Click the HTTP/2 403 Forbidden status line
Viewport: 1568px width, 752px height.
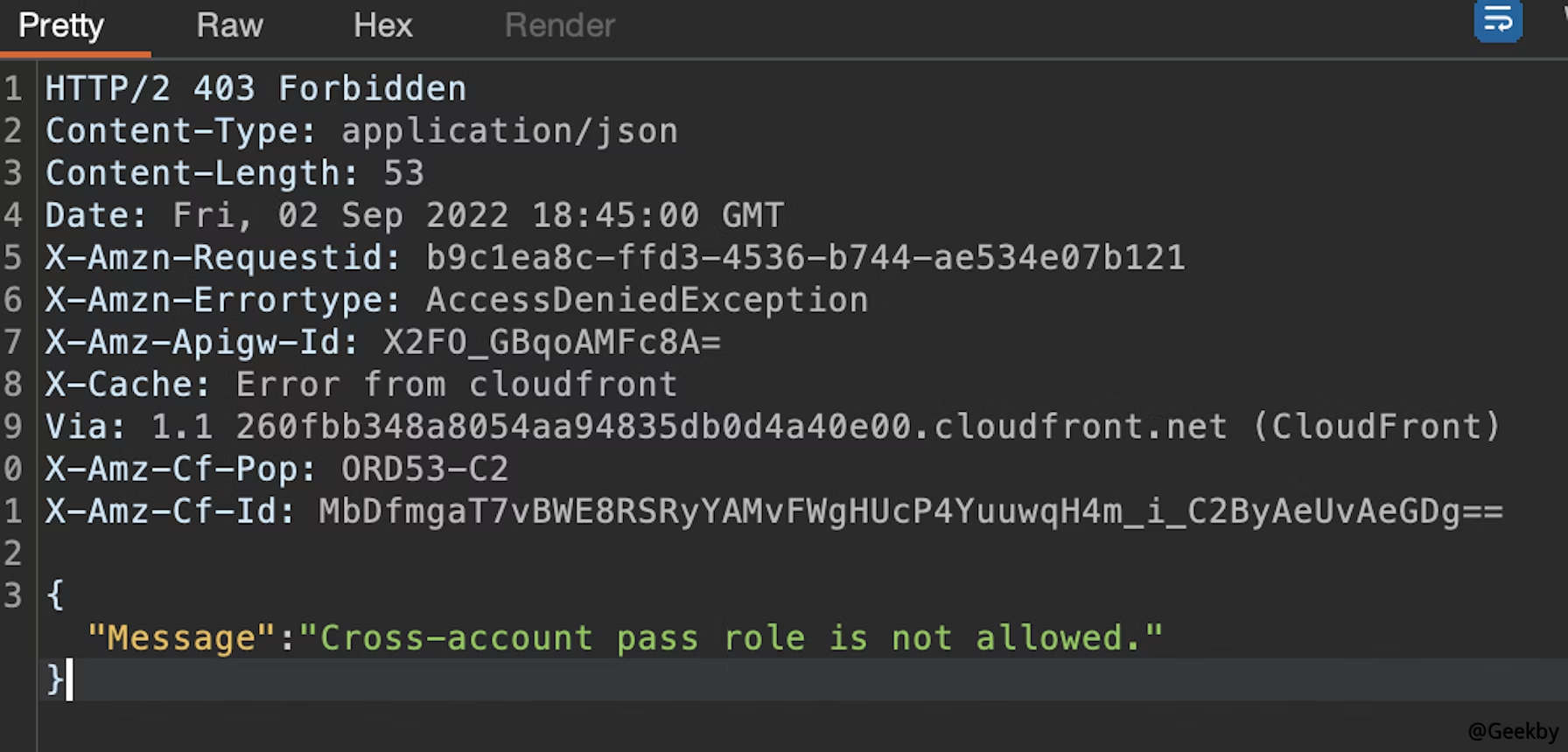click(x=255, y=88)
